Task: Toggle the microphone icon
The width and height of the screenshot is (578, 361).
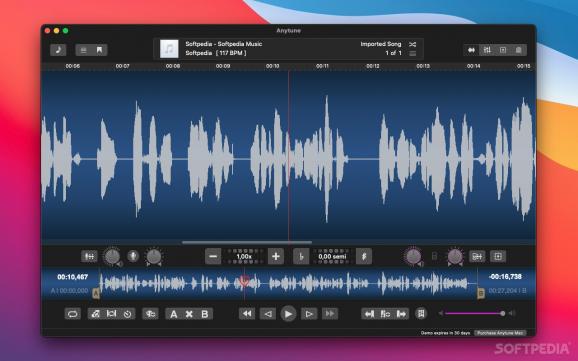Action: (x=133, y=256)
